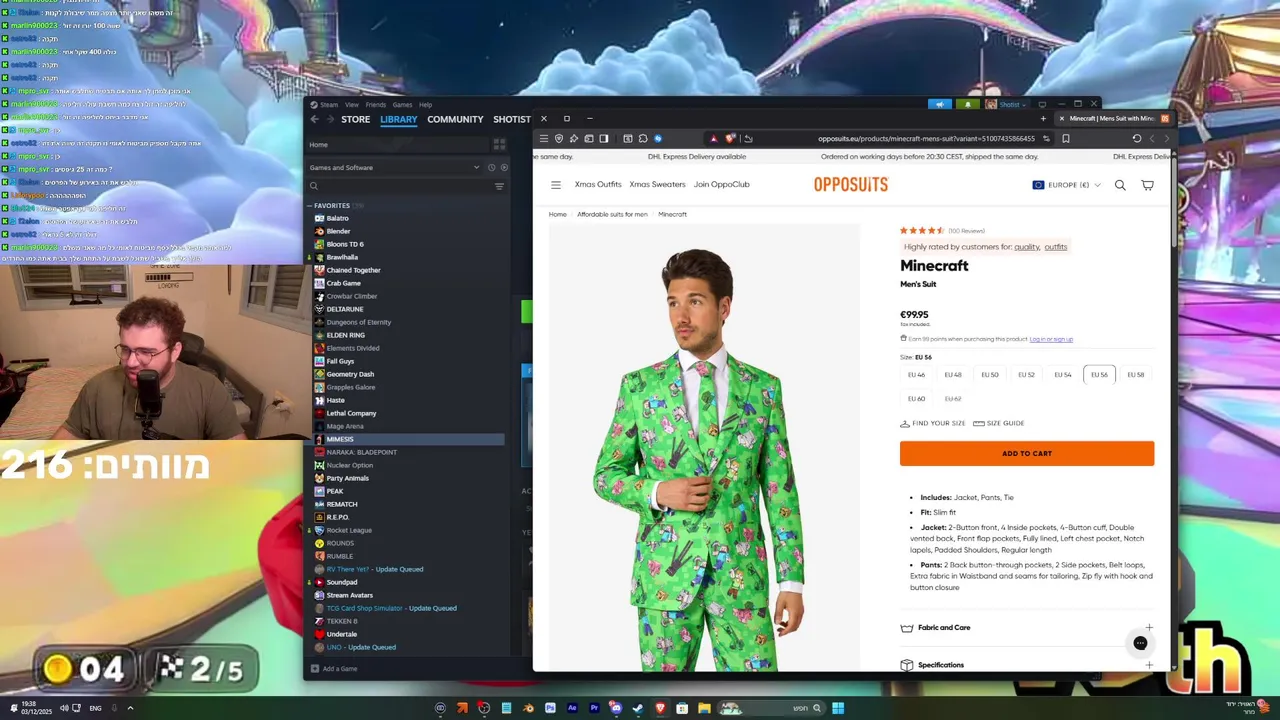The width and height of the screenshot is (1280, 720).
Task: Open the Opposuits shopping cart icon
Action: (1147, 185)
